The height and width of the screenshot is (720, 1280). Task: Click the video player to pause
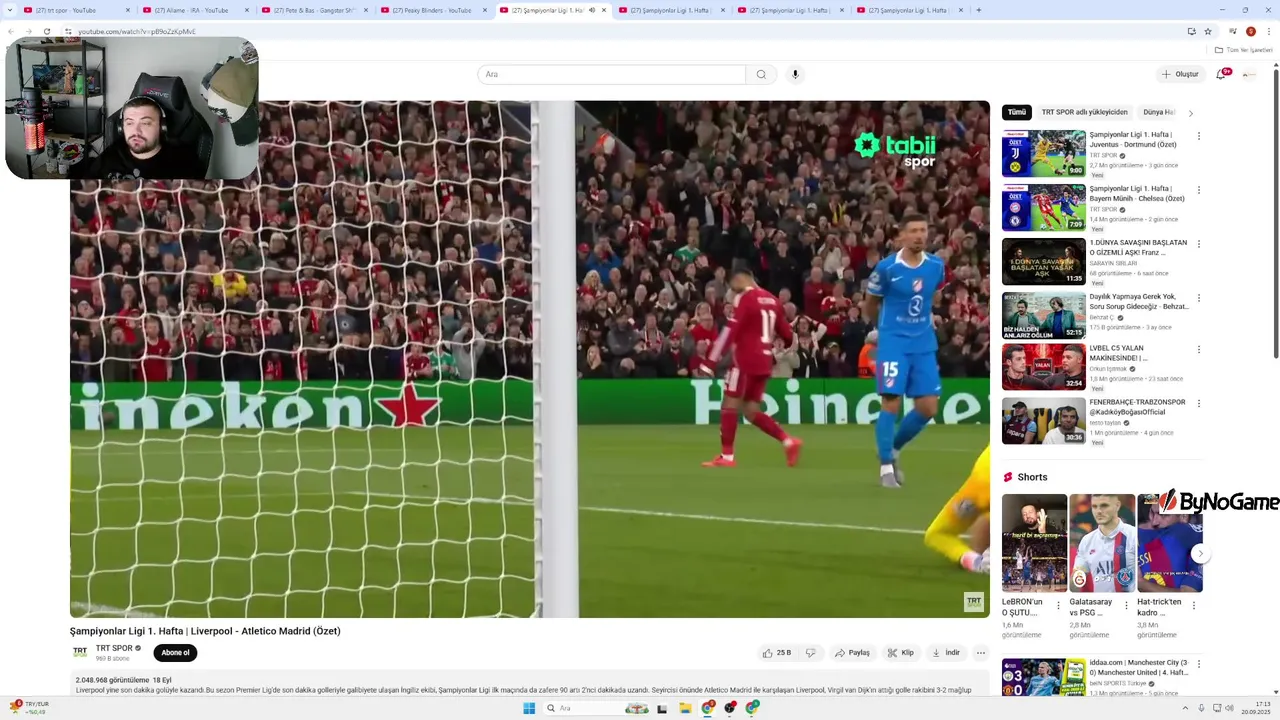click(x=530, y=359)
